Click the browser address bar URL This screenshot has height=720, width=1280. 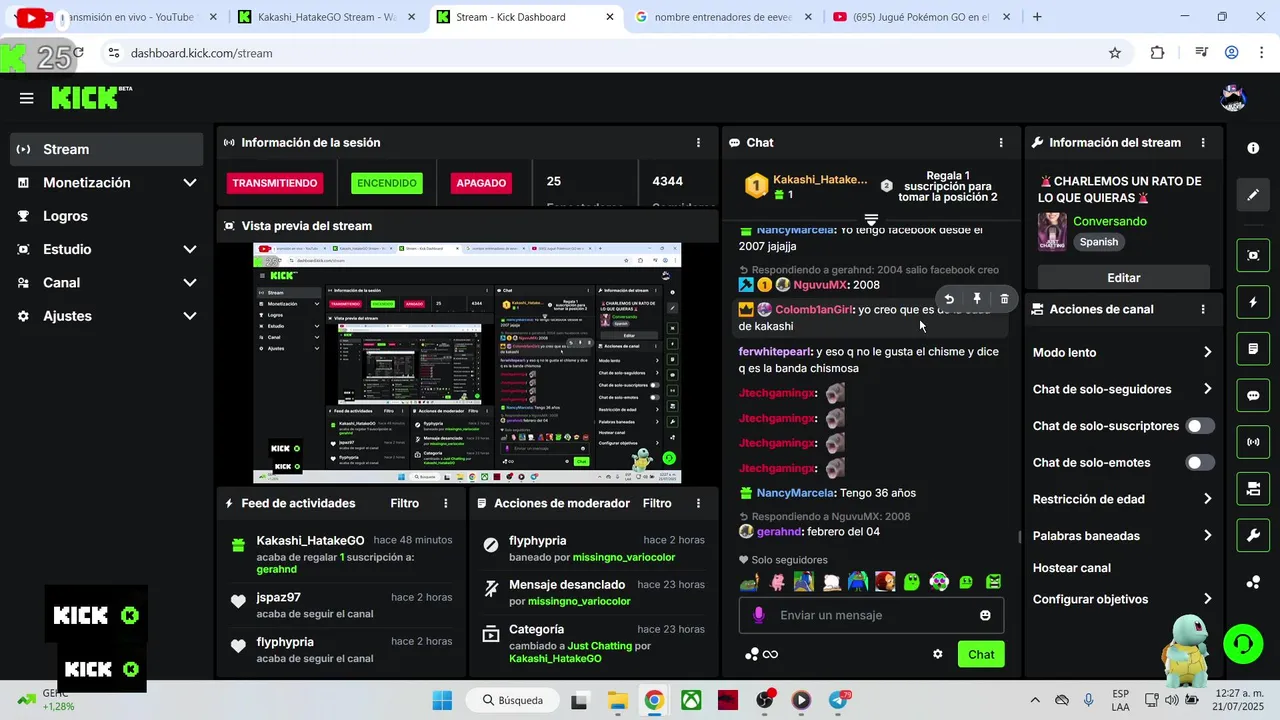pos(202,53)
